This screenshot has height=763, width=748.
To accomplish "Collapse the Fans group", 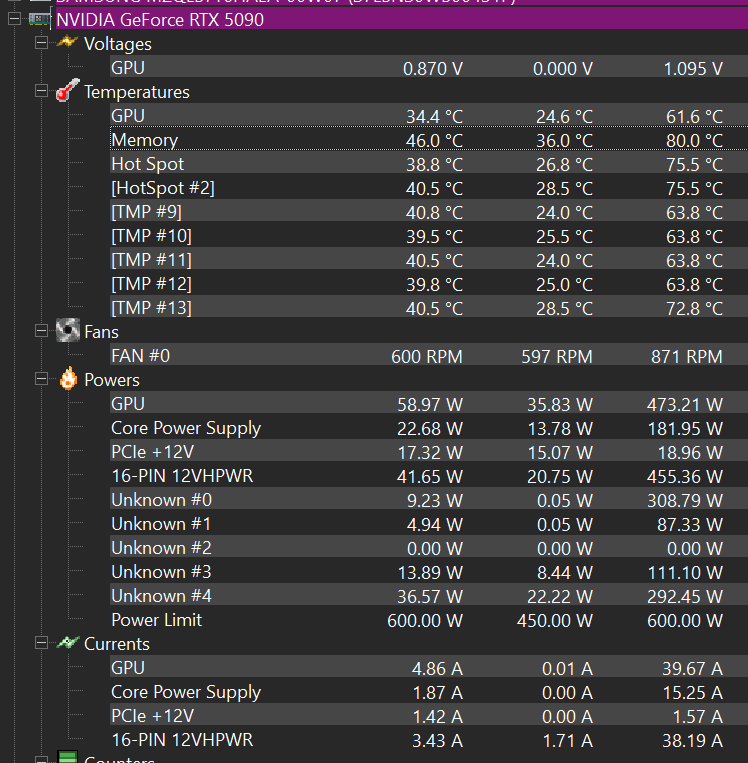I will (41, 331).
